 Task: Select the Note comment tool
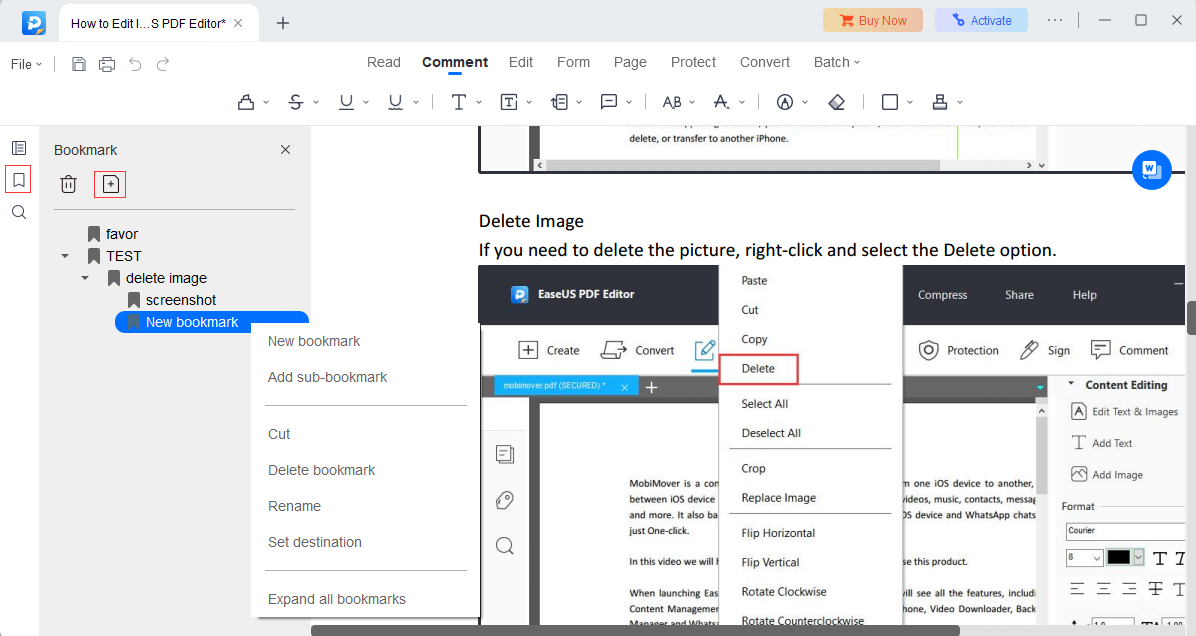click(x=609, y=102)
